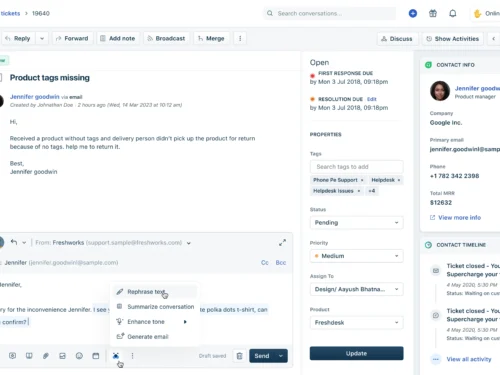Click Show Activities
The height and width of the screenshot is (375, 500).
pos(452,39)
